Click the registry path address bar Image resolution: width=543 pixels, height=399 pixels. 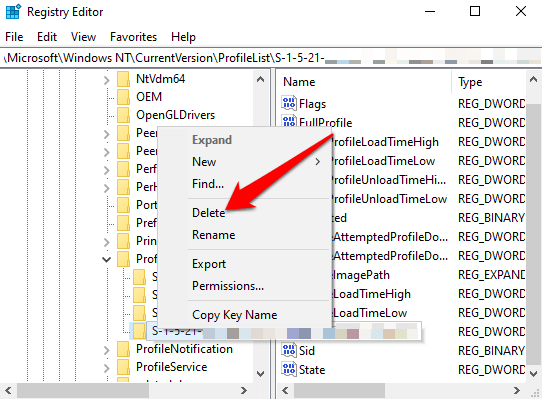272,58
